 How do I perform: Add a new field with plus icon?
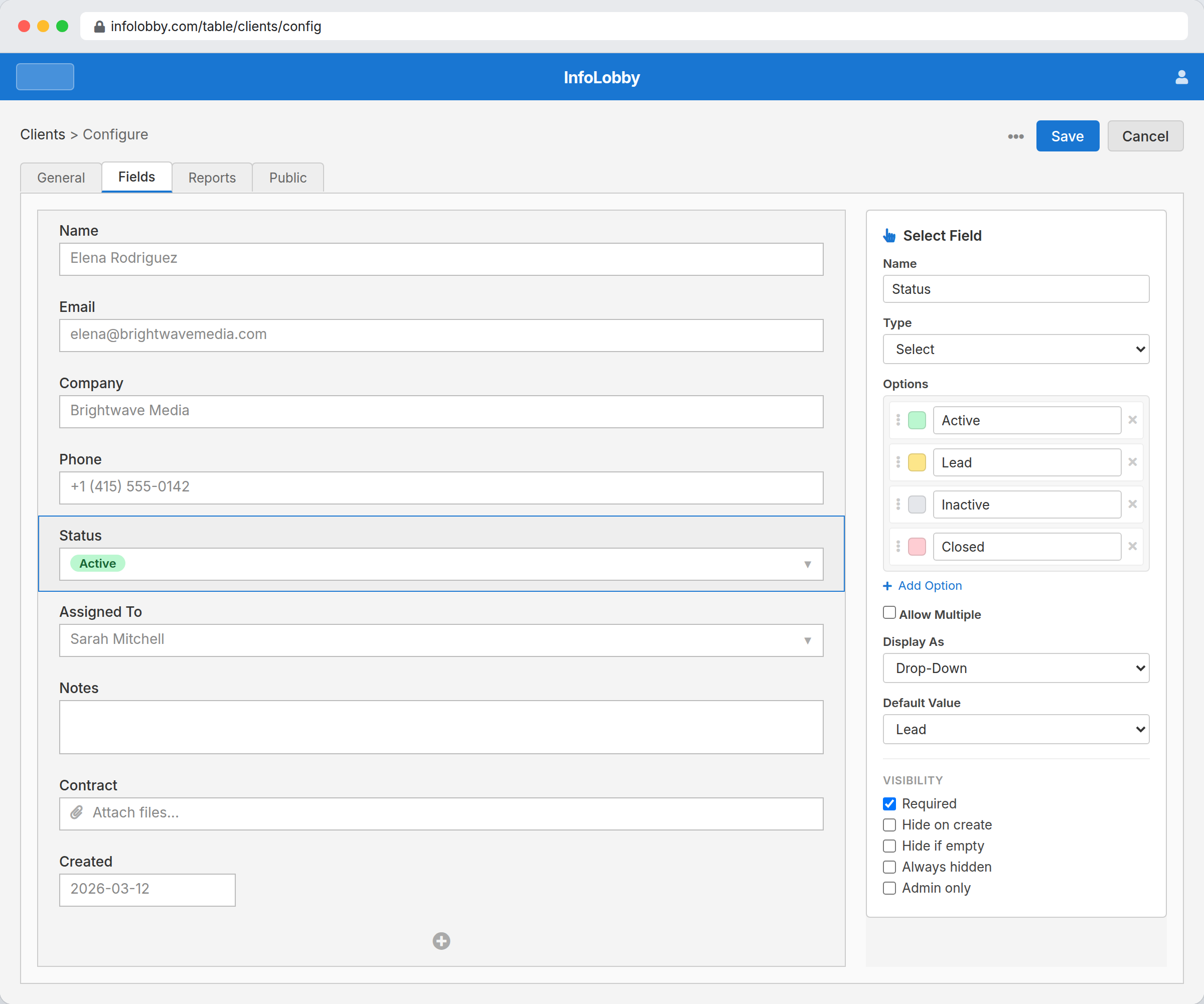441,940
